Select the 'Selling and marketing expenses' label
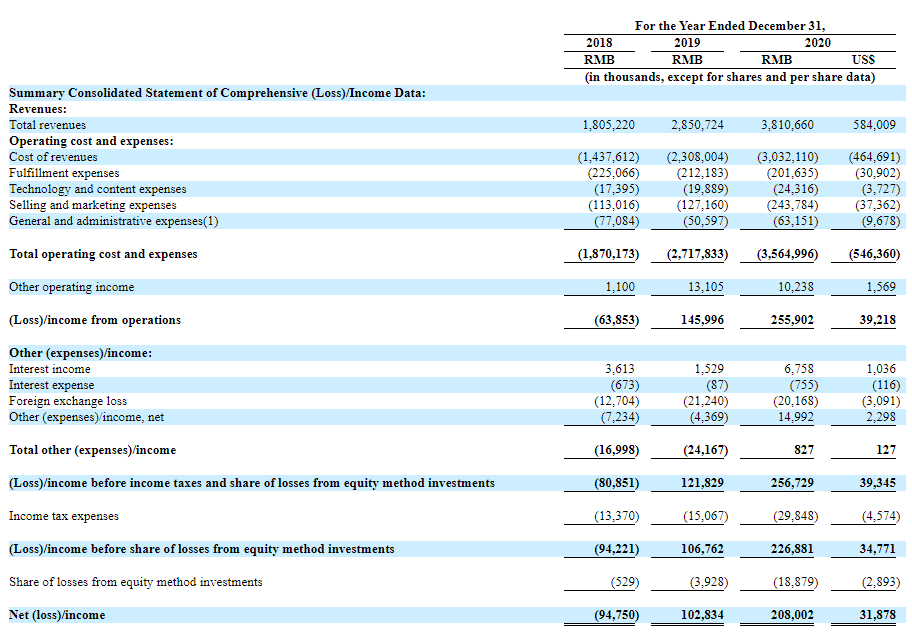The image size is (912, 636). pyautogui.click(x=92, y=205)
